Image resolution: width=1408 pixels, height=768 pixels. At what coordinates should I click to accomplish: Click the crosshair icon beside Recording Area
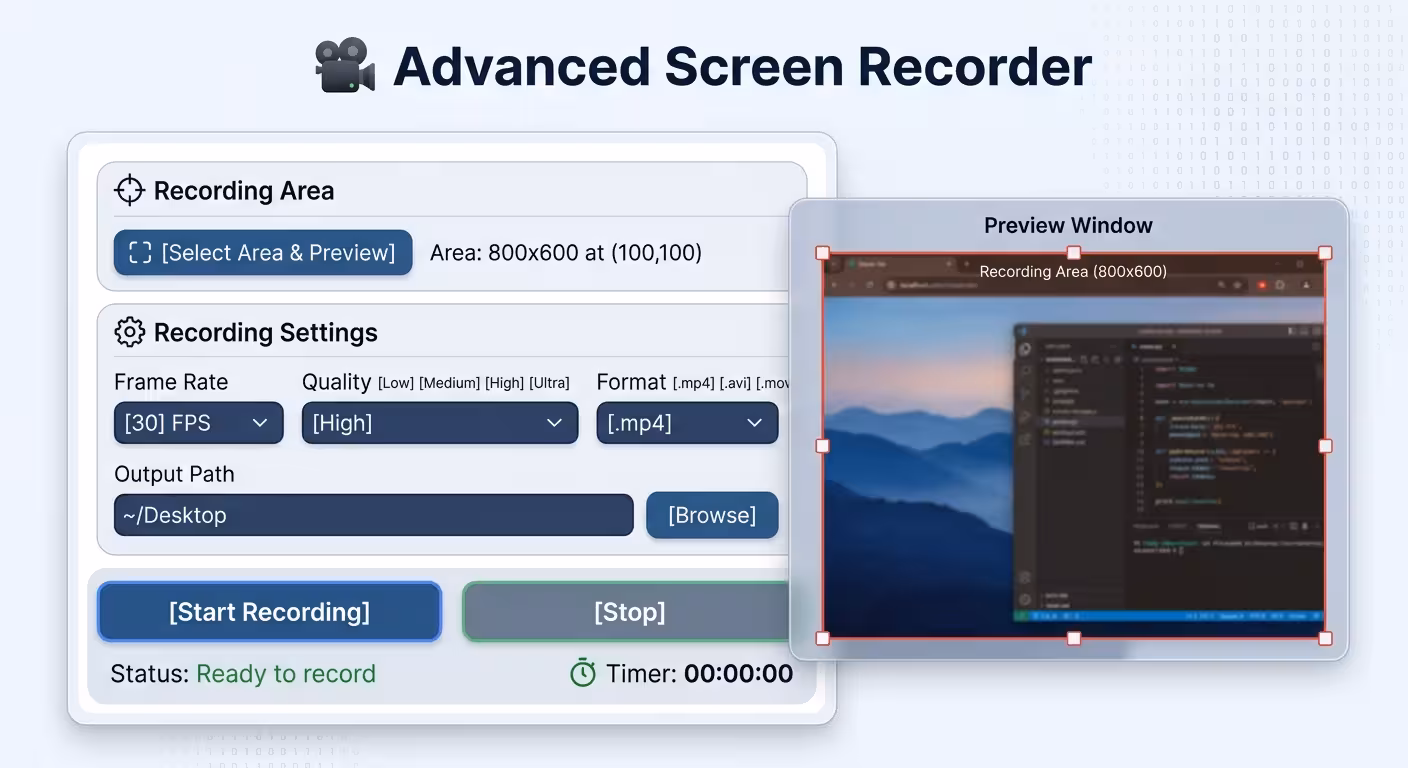click(130, 190)
